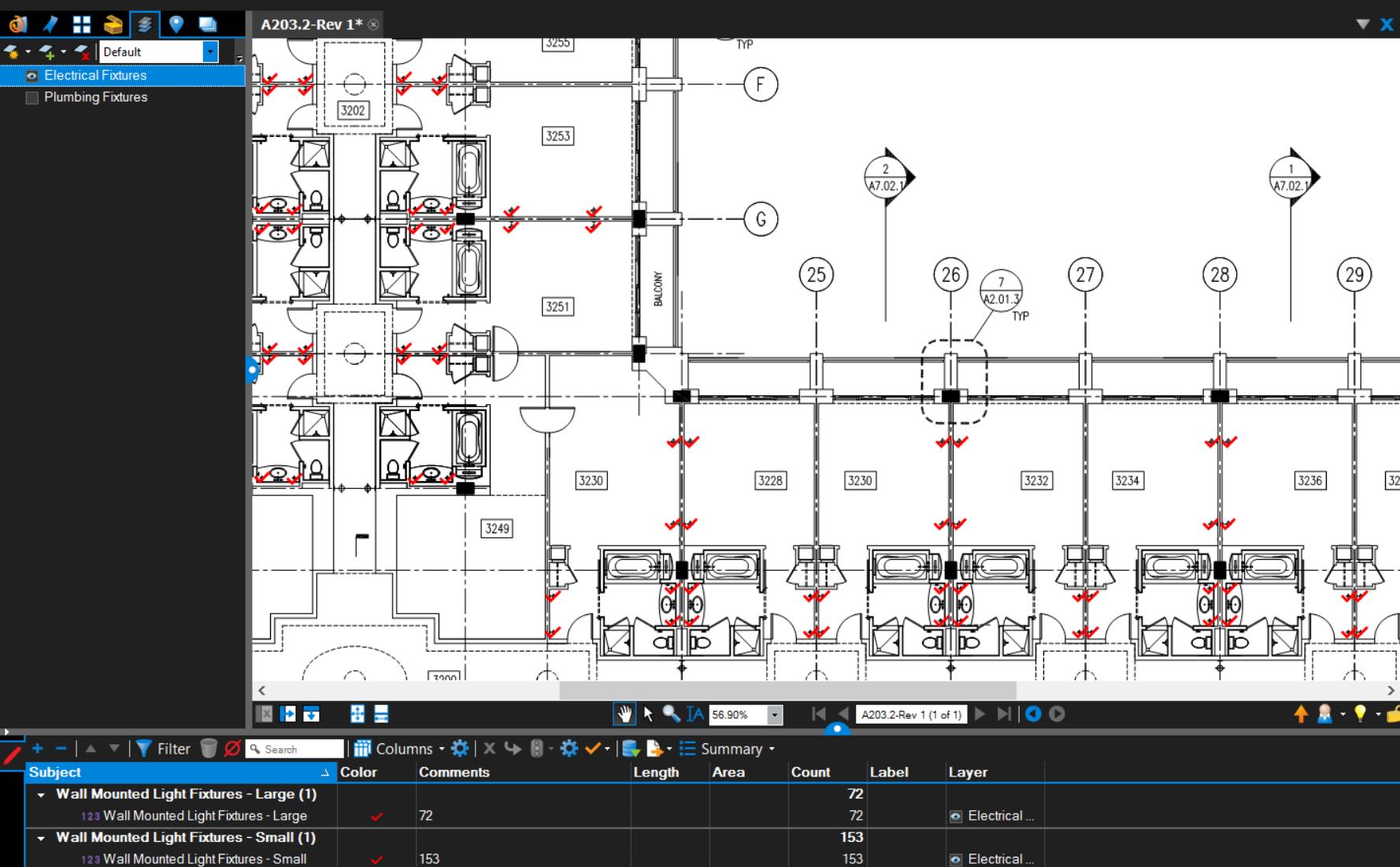The width and height of the screenshot is (1400, 867).
Task: Select the Select Text tool
Action: [694, 714]
